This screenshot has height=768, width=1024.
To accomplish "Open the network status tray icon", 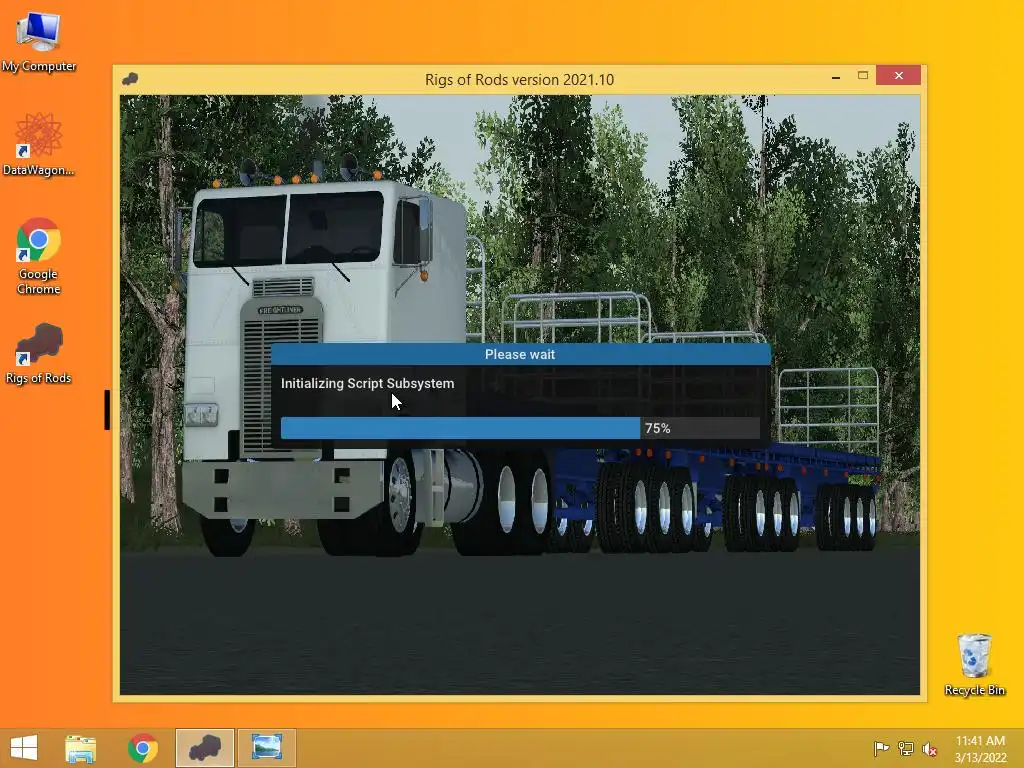I will tap(906, 748).
